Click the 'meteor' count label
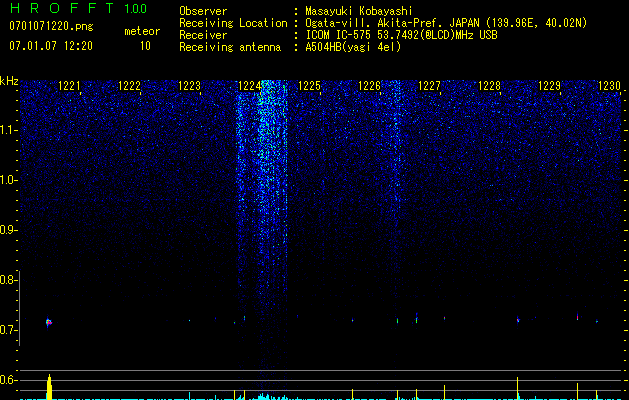 tap(142, 31)
